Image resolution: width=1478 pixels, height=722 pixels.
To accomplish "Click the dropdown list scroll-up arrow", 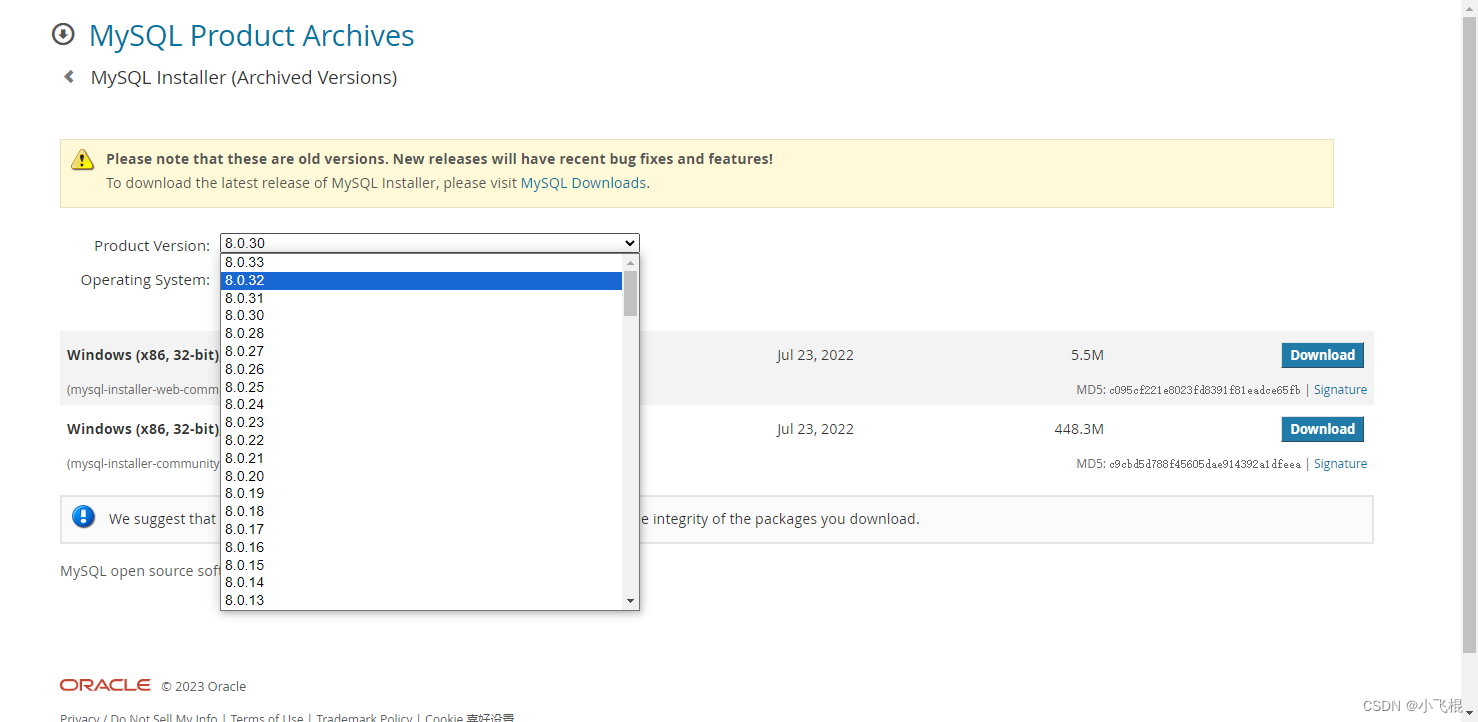I will pos(630,262).
